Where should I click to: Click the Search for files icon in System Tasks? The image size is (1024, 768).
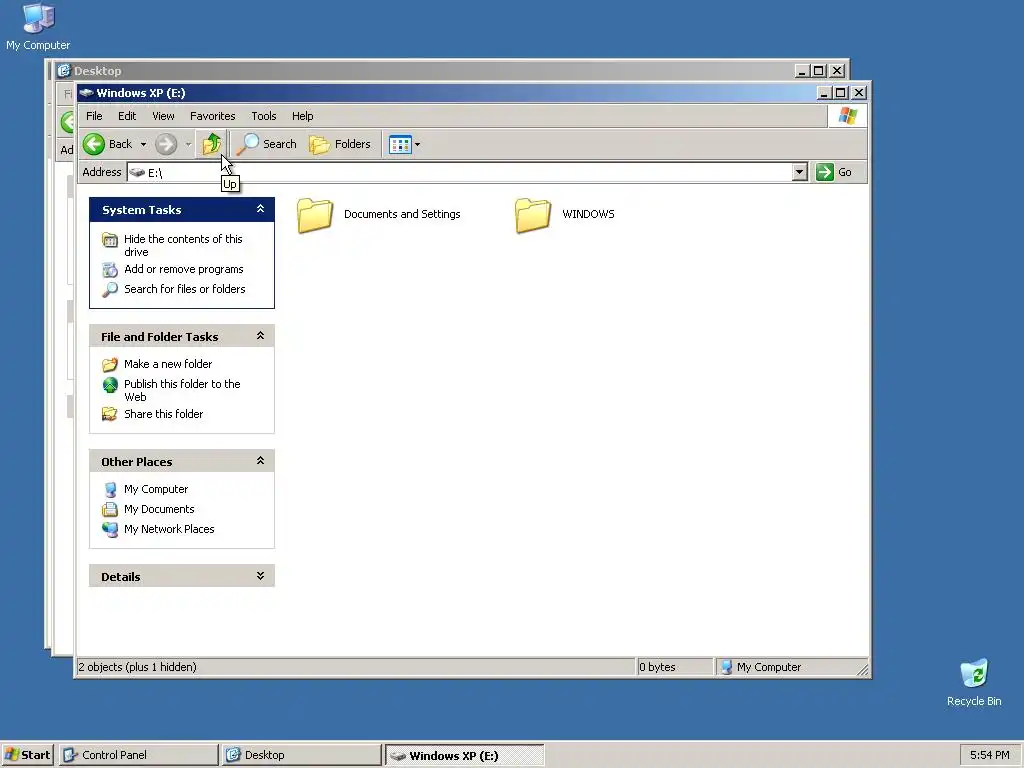point(110,289)
